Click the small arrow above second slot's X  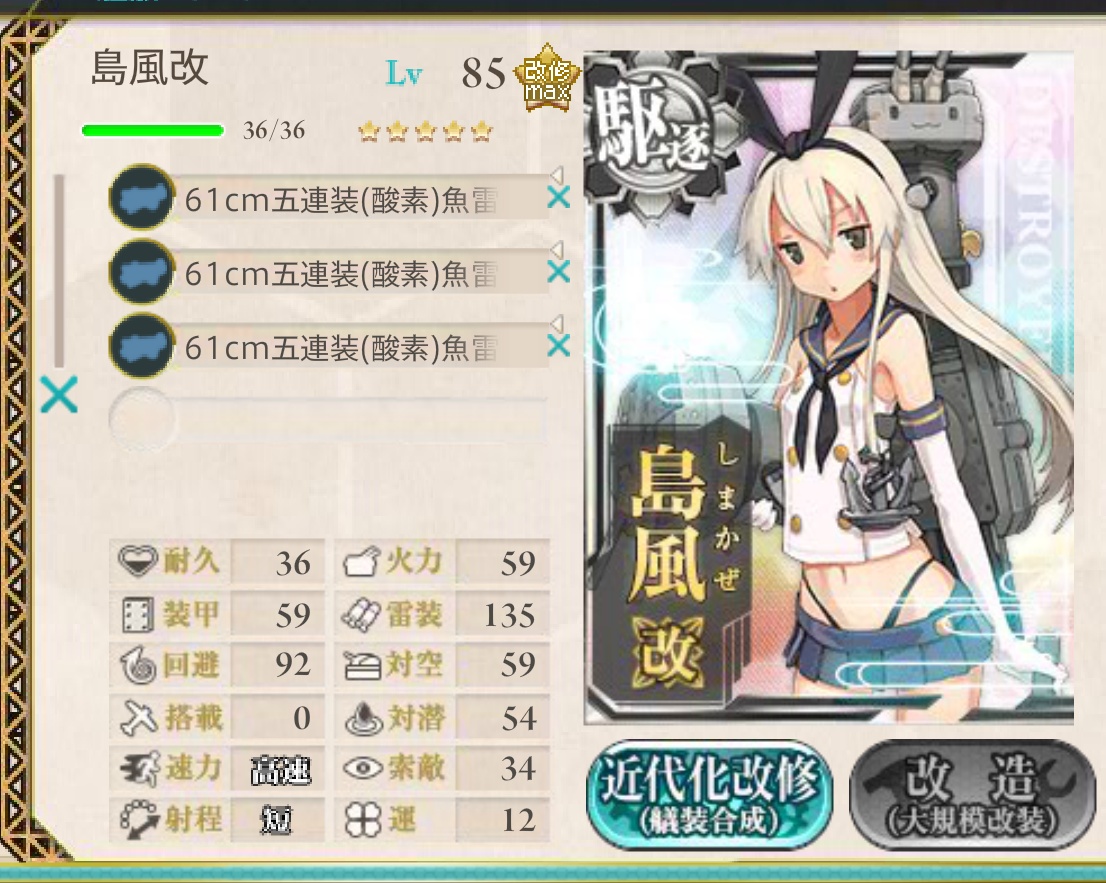coord(557,249)
